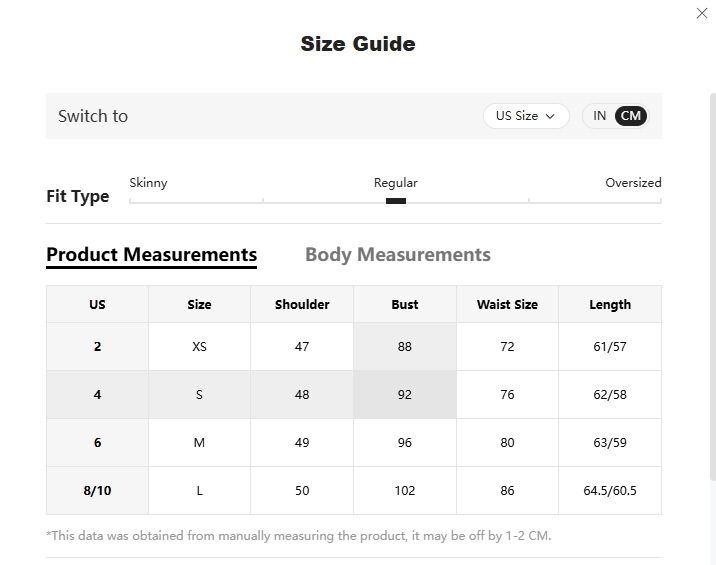This screenshot has width=716, height=565.
Task: Click shoulder value 47
Action: [x=302, y=347]
